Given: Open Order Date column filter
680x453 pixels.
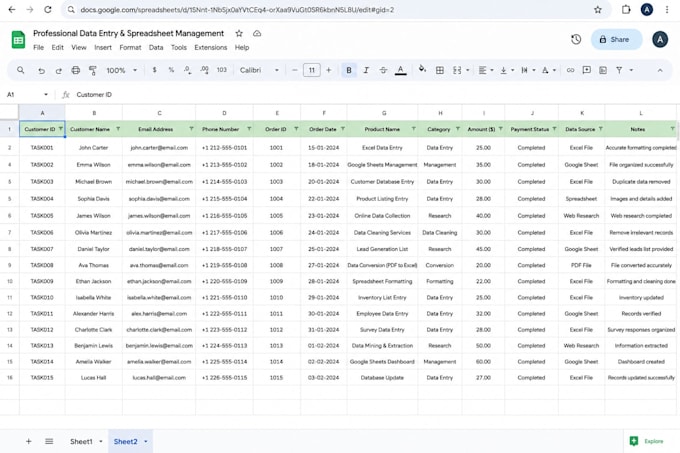Looking at the screenshot, I should tap(343, 129).
